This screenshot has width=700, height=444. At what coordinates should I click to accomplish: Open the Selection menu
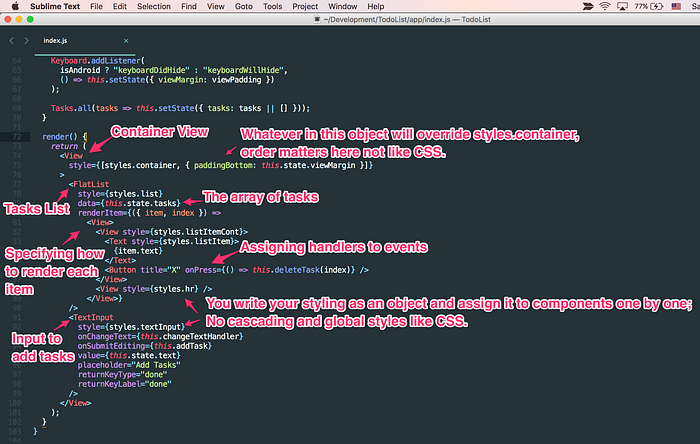tap(154, 6)
